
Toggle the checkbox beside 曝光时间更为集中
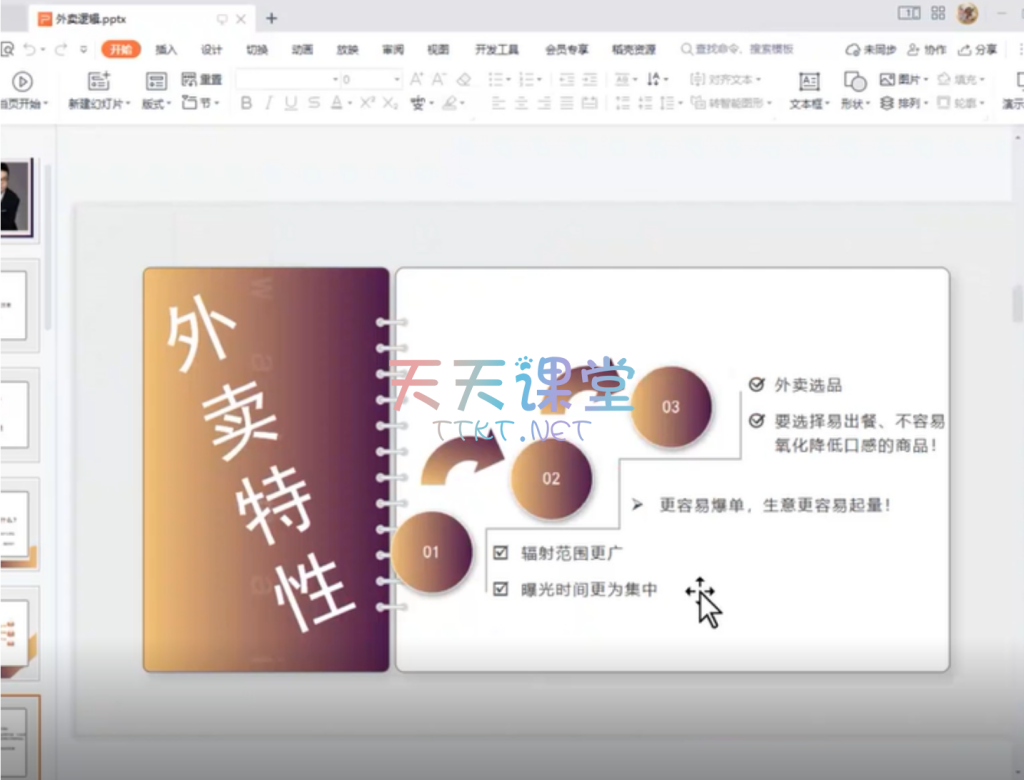501,589
